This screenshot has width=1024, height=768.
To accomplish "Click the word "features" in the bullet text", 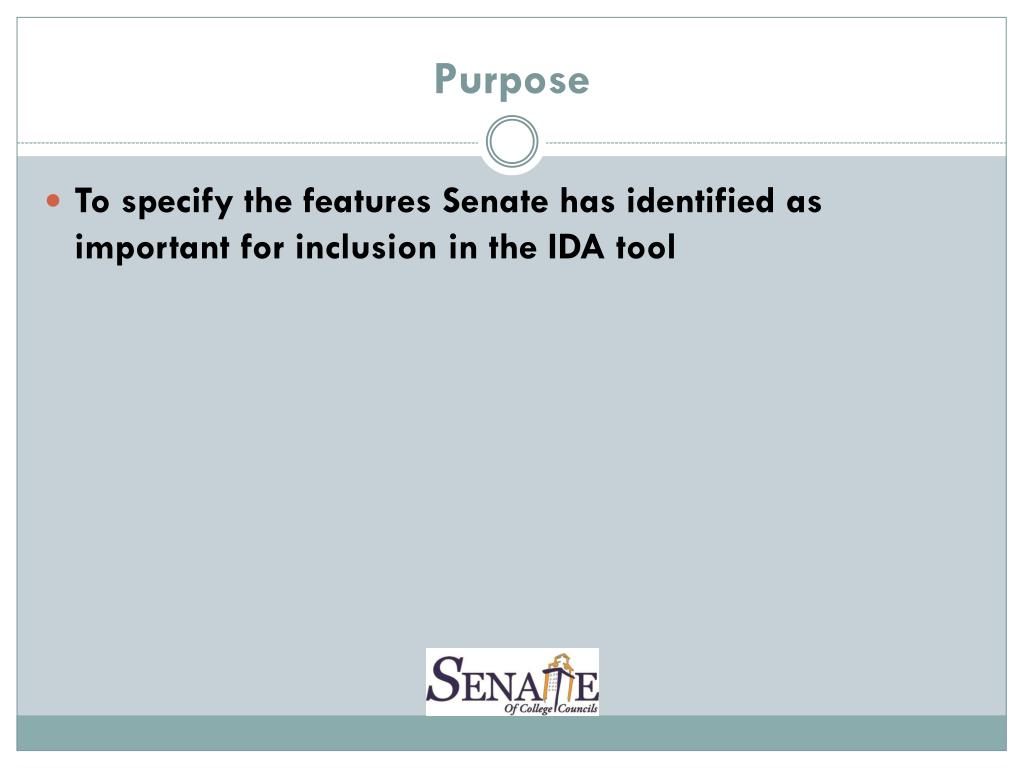I will [x=366, y=200].
